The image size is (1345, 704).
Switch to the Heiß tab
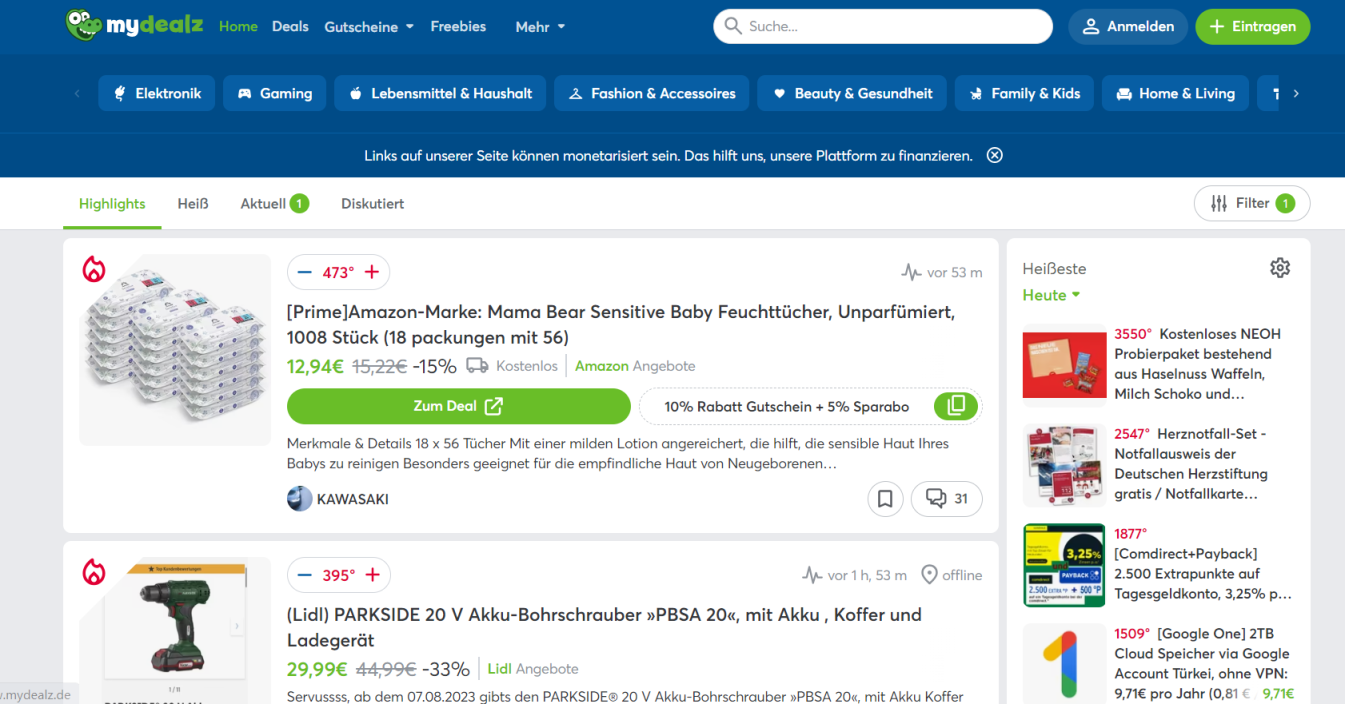click(x=193, y=203)
